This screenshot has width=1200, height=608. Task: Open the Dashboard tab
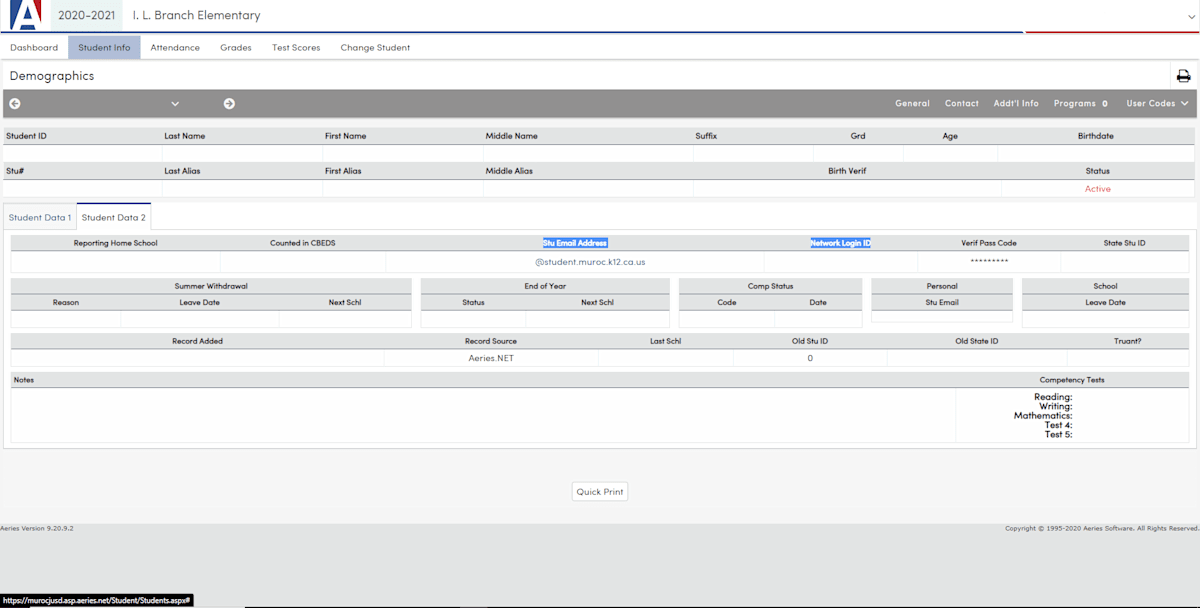(x=34, y=48)
